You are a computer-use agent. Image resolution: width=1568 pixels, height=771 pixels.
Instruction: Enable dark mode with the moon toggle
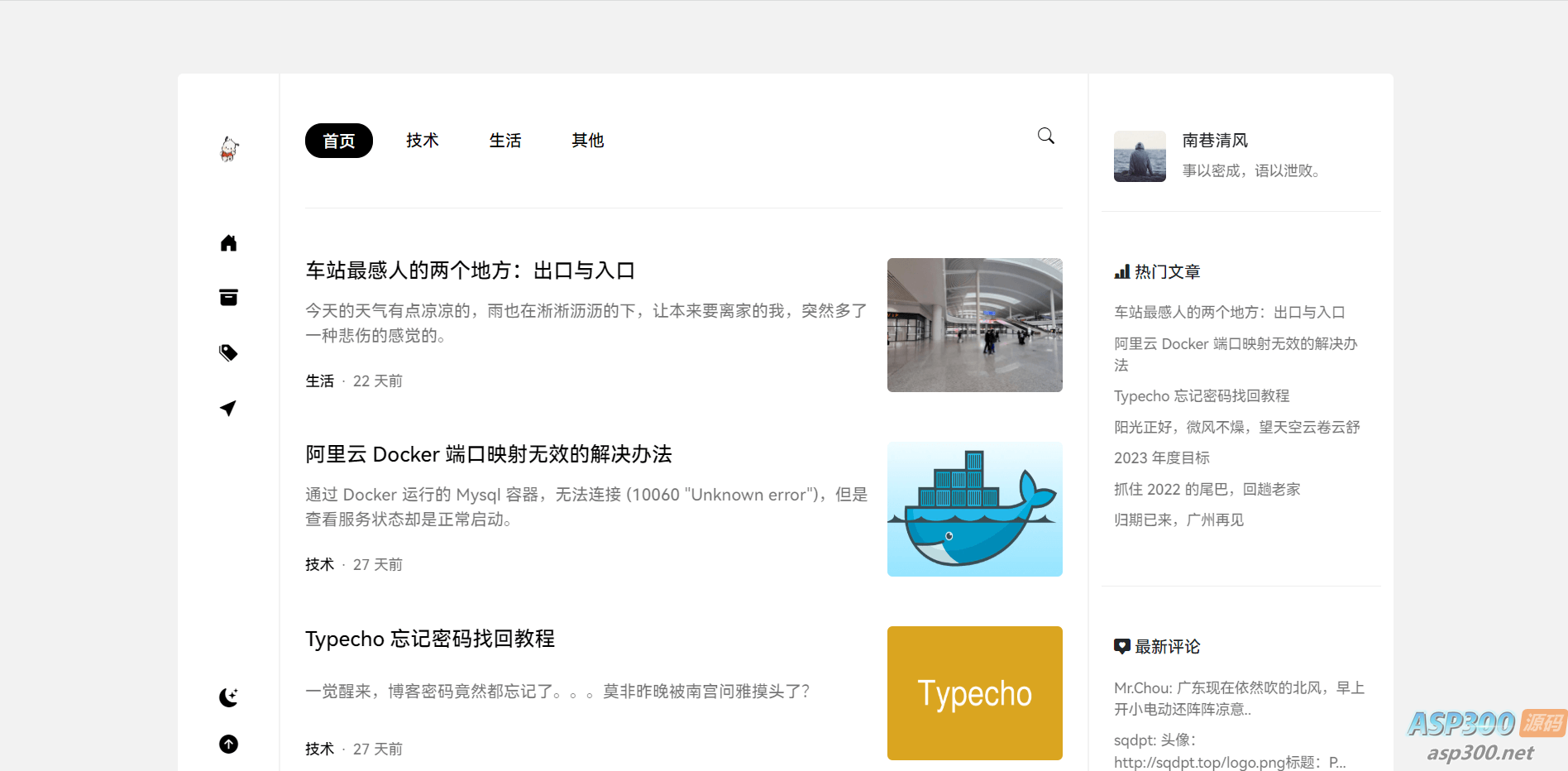(x=228, y=697)
